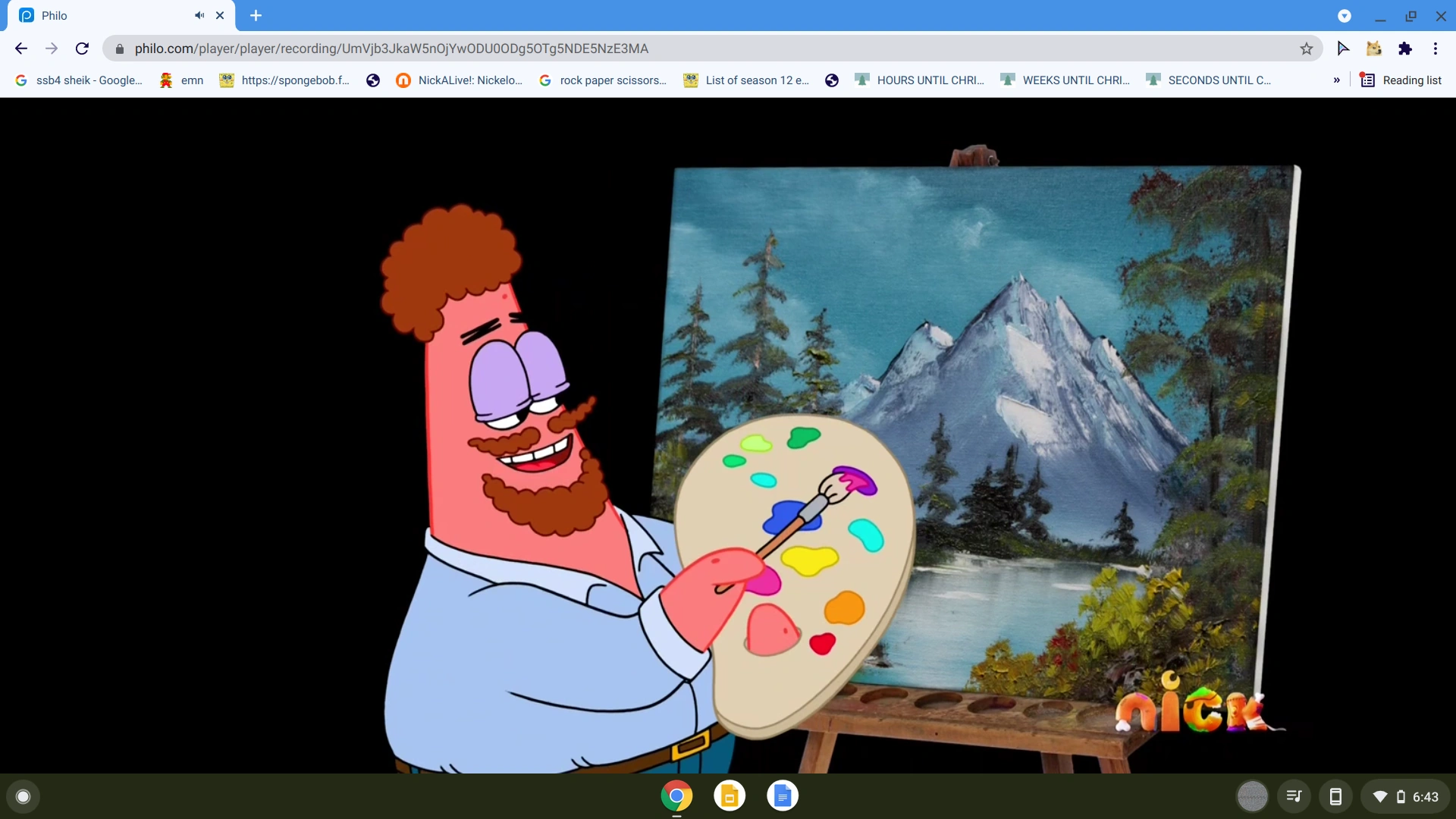
Task: Open the Chrome three-dot menu
Action: coord(1436,48)
